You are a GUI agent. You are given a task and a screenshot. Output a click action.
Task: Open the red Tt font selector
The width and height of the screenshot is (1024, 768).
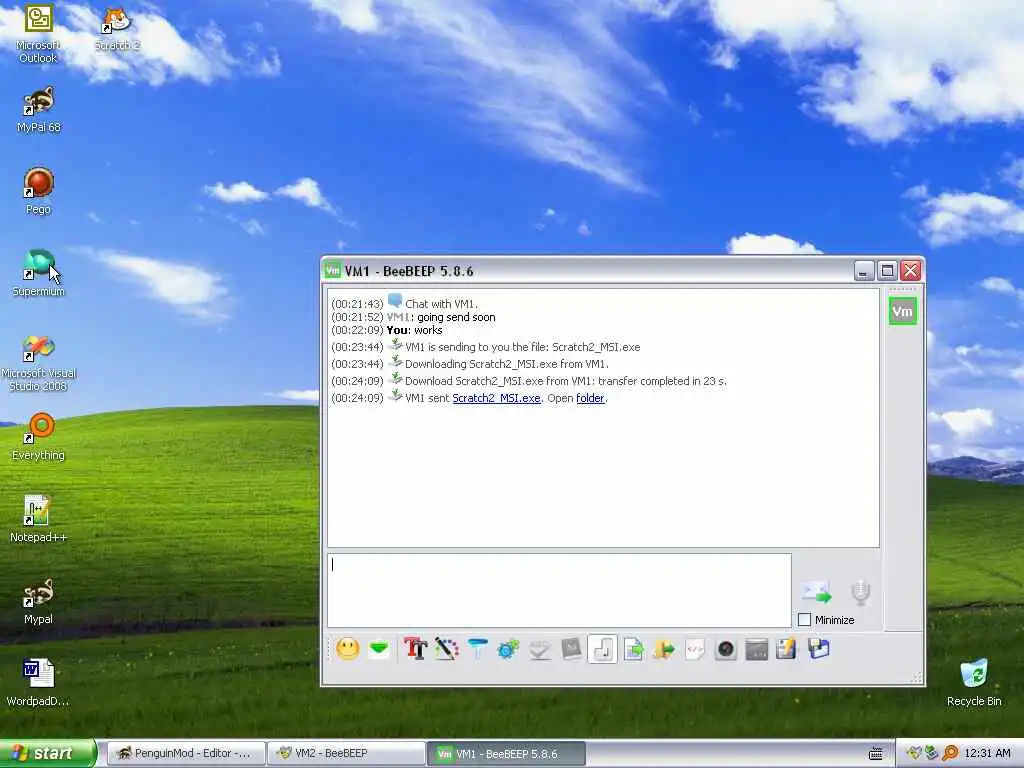coord(415,649)
